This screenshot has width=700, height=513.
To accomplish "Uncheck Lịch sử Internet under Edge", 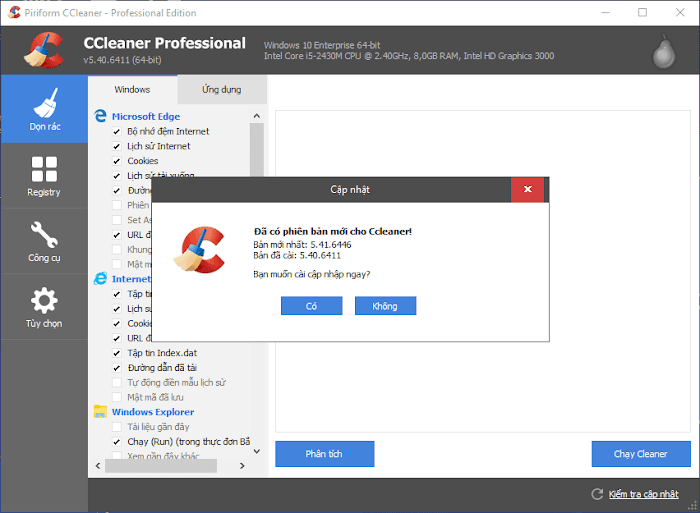I will [x=117, y=146].
